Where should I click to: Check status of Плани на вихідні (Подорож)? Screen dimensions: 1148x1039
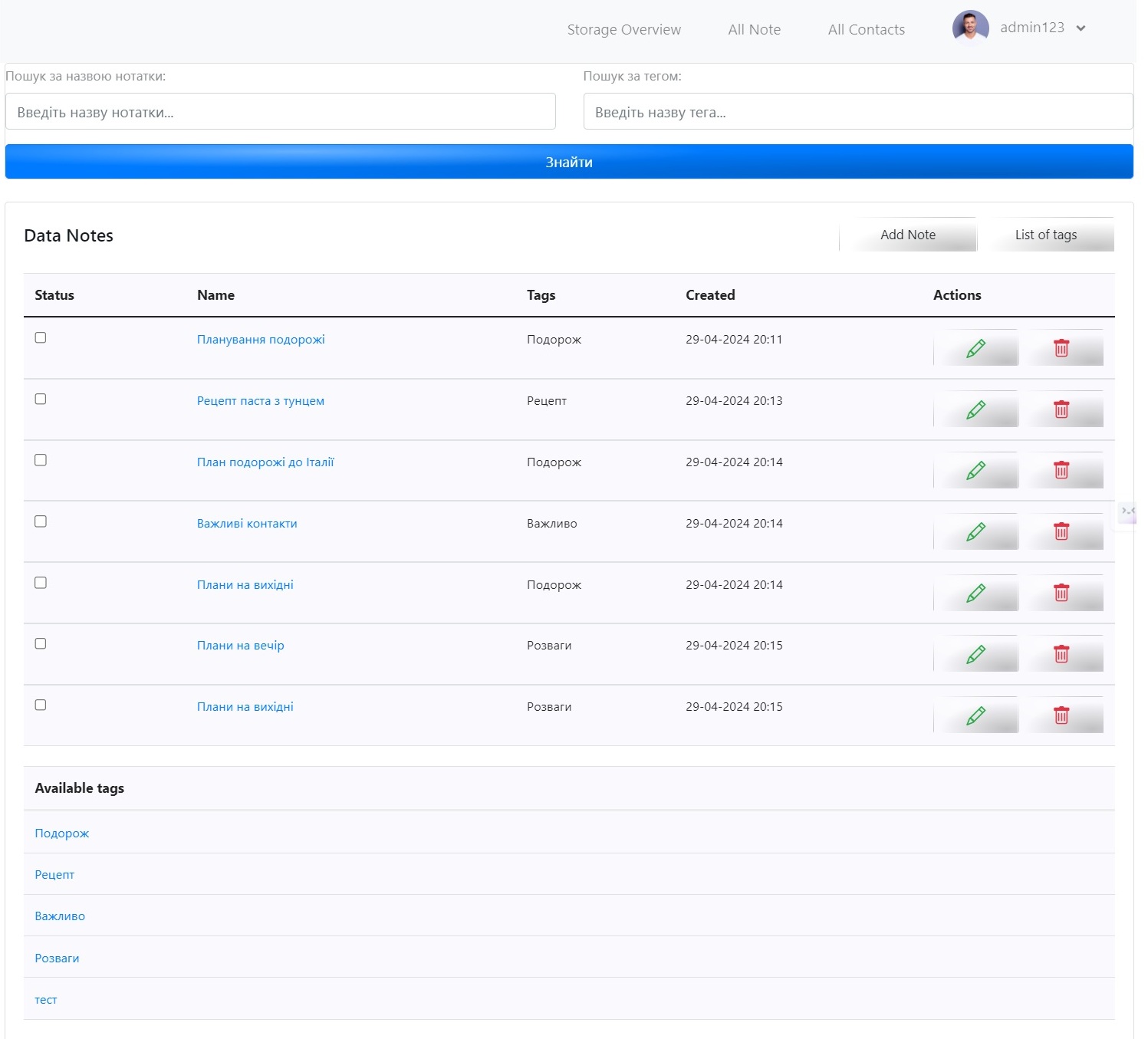click(x=41, y=583)
